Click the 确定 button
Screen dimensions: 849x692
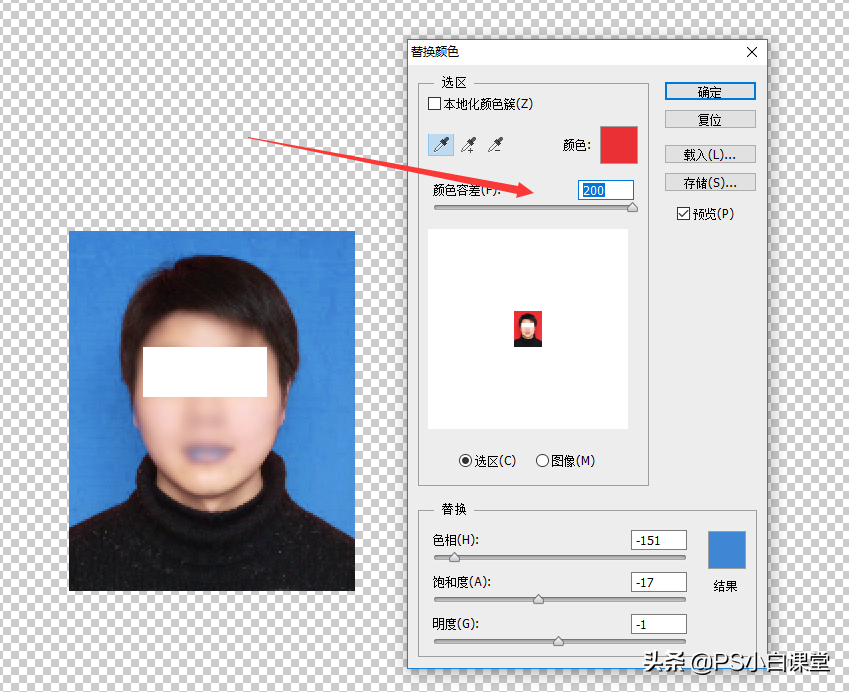[710, 92]
